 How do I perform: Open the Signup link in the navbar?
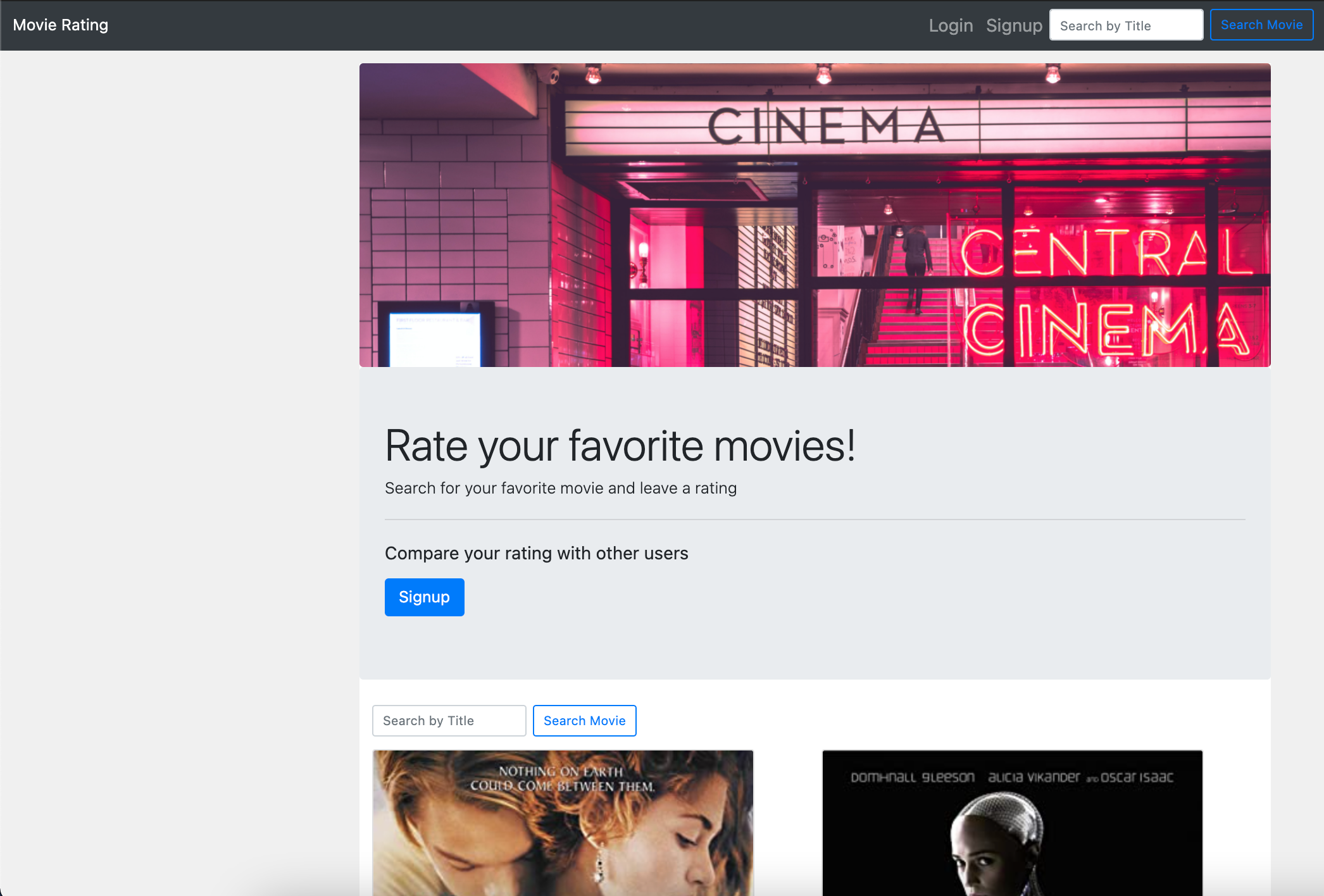[x=1014, y=25]
